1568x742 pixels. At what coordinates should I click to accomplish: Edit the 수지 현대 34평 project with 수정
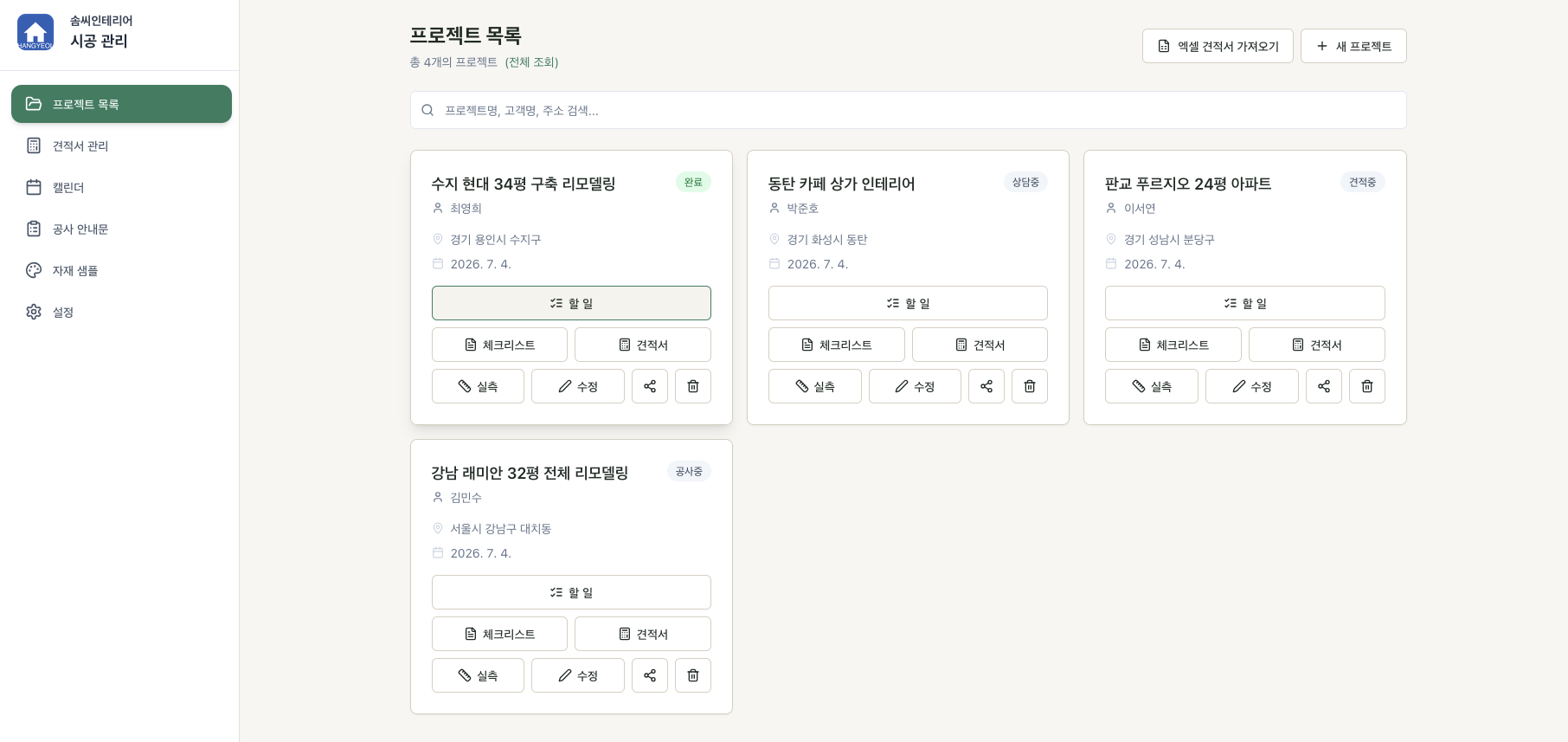pos(578,386)
